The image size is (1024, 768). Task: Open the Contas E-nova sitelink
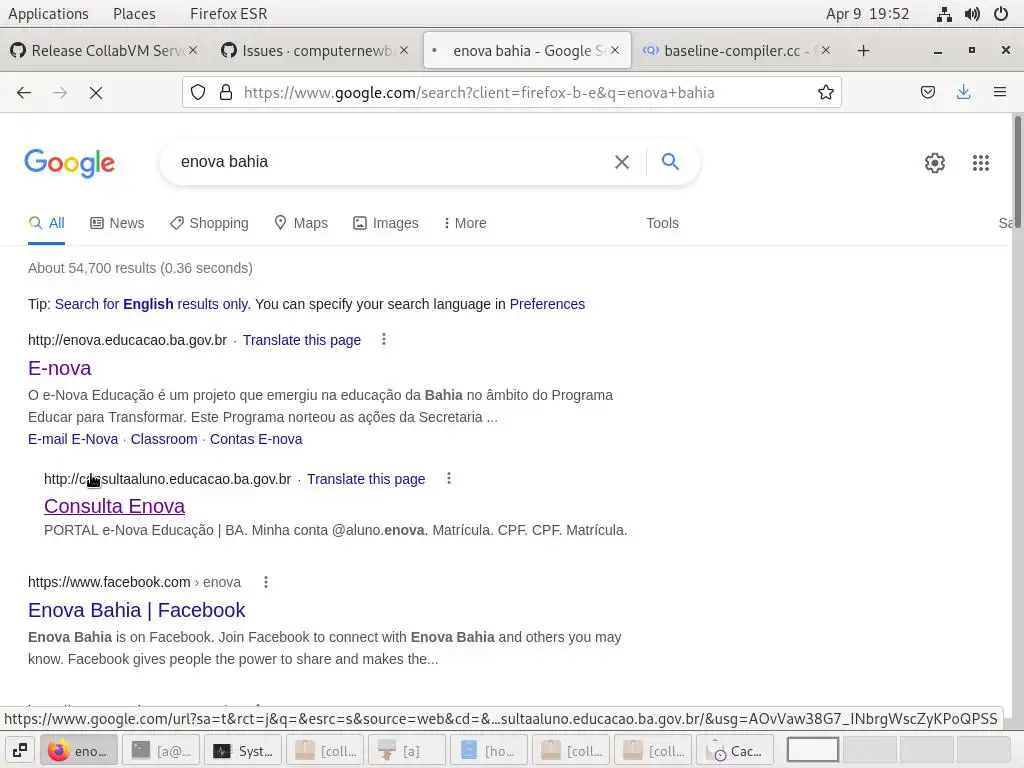tap(256, 440)
